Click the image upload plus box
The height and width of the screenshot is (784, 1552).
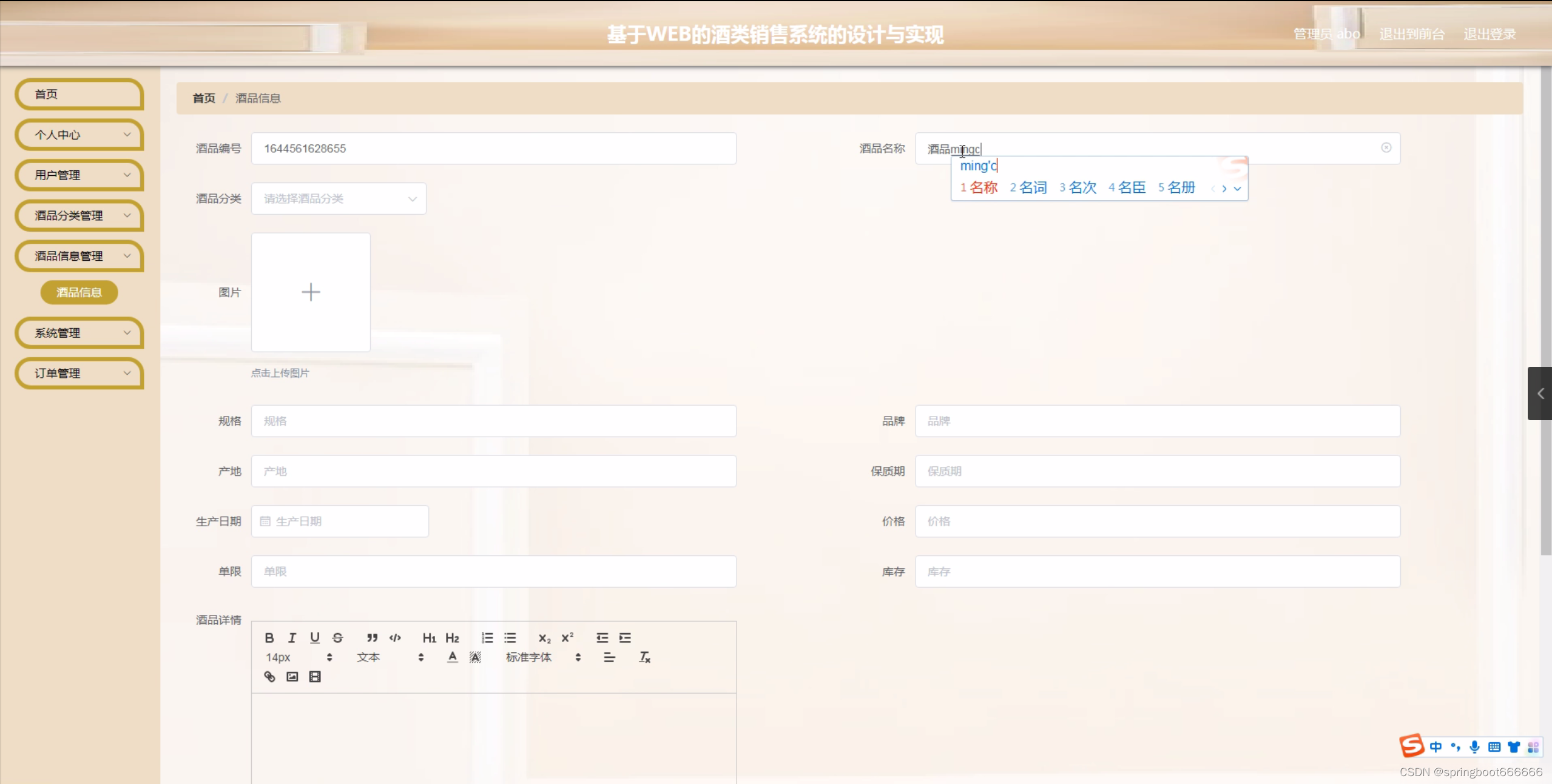[x=311, y=292]
